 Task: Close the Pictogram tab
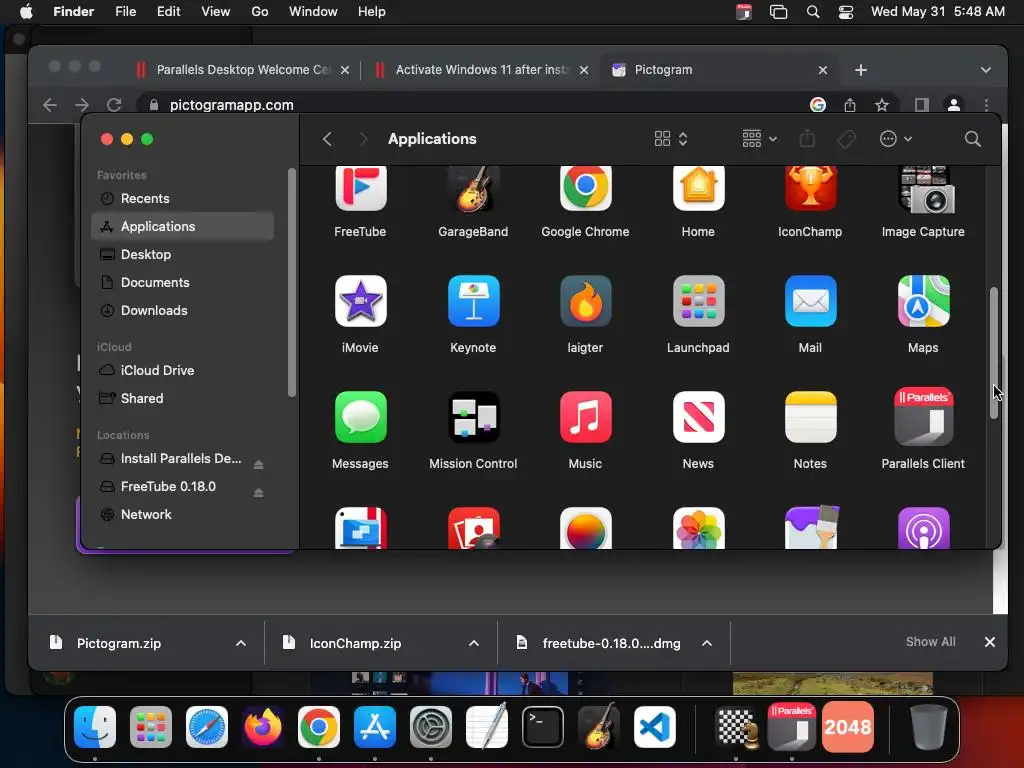tap(823, 70)
